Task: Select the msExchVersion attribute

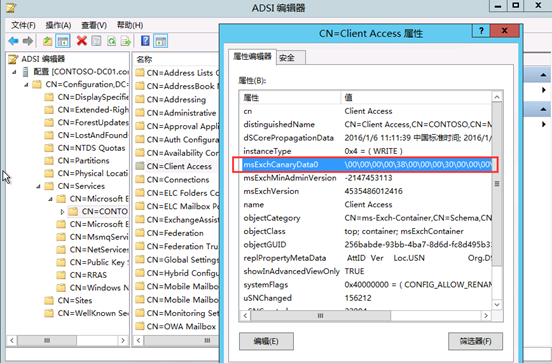Action: click(271, 191)
